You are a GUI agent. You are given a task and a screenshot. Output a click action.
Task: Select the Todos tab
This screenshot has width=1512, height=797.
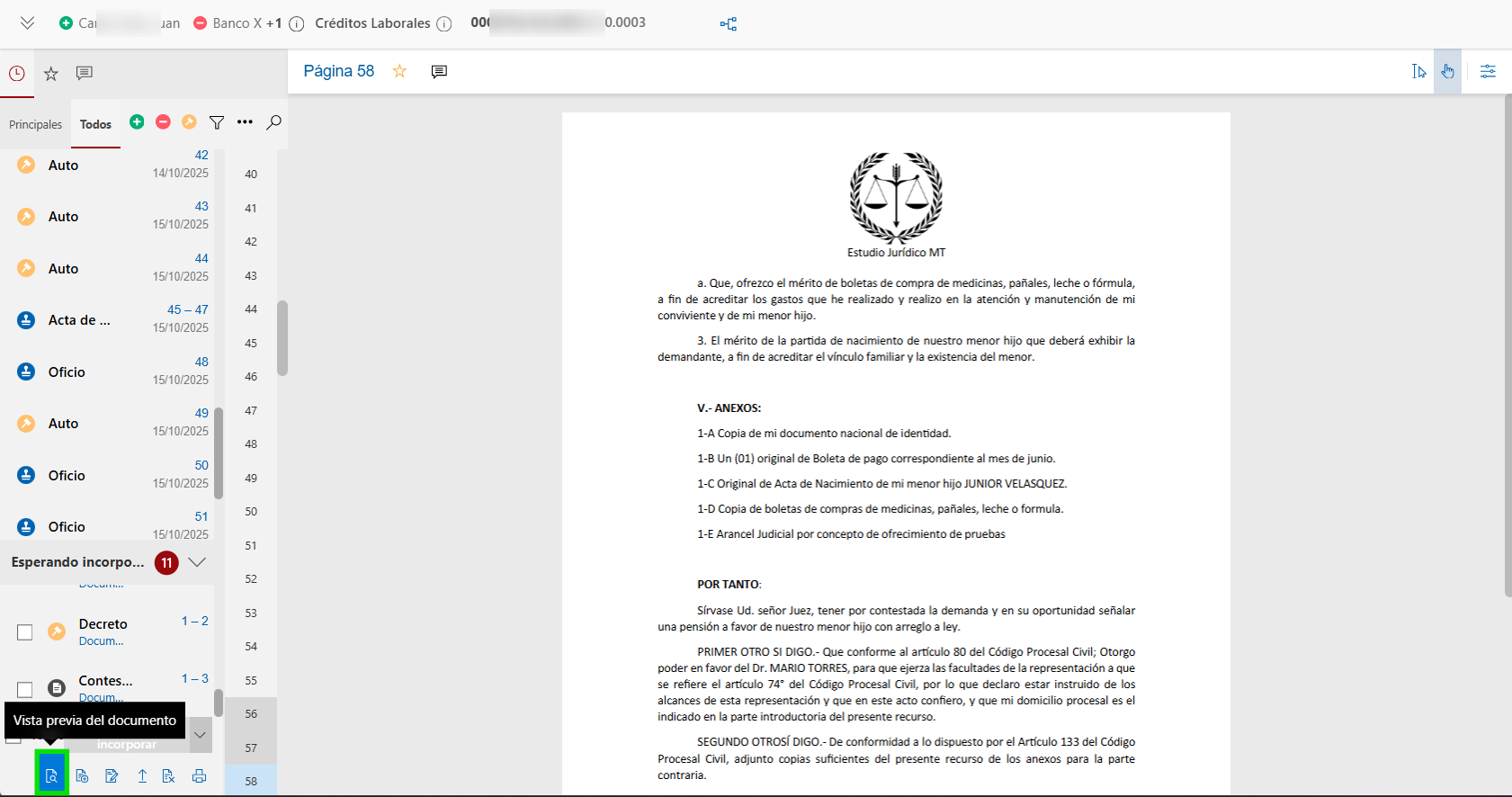95,124
